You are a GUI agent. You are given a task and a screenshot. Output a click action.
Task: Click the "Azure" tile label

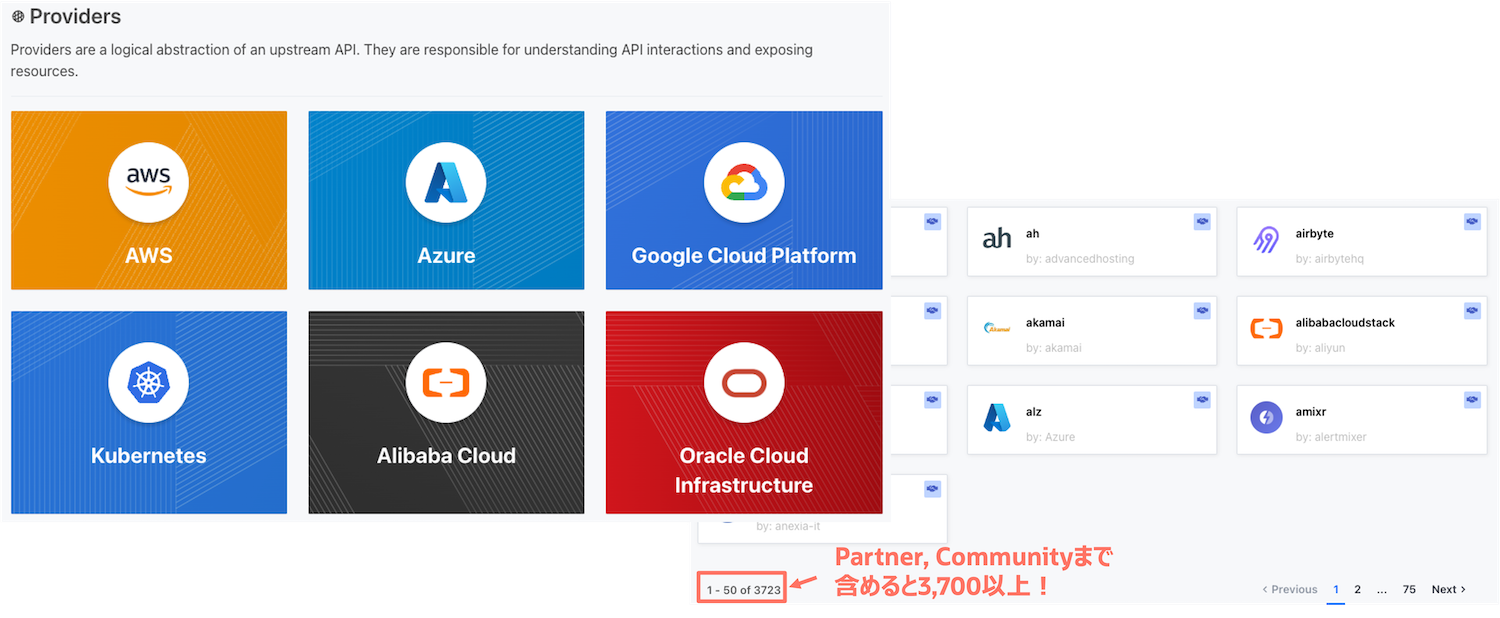[446, 255]
